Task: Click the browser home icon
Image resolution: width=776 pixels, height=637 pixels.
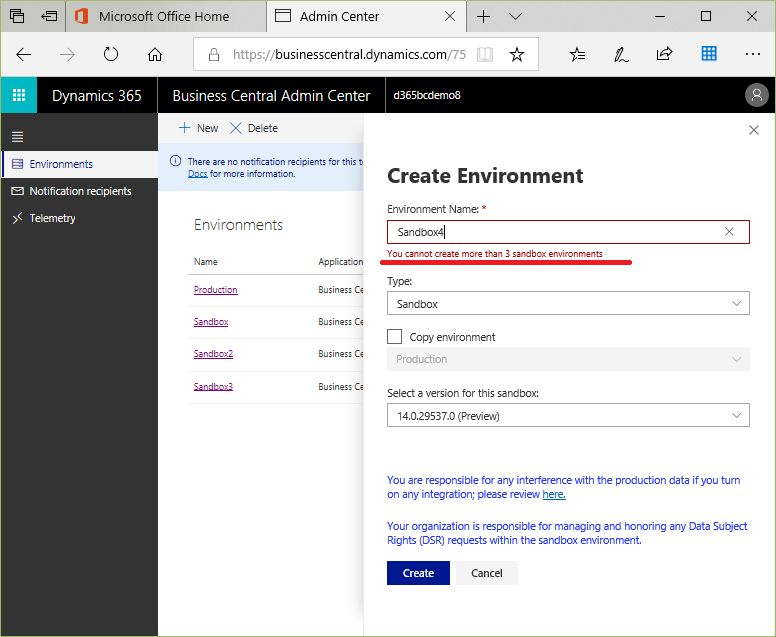Action: point(155,54)
